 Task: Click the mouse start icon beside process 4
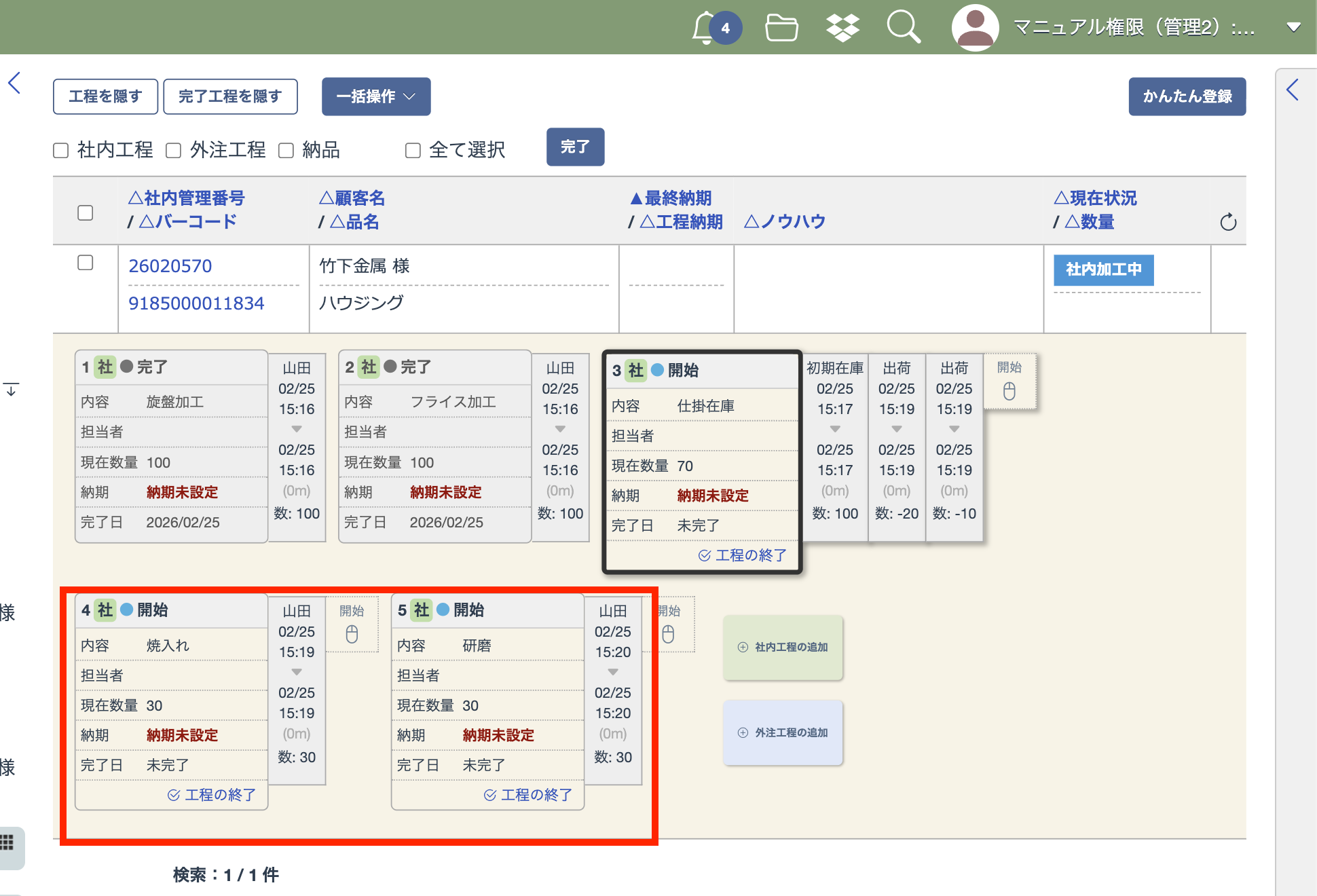click(352, 634)
